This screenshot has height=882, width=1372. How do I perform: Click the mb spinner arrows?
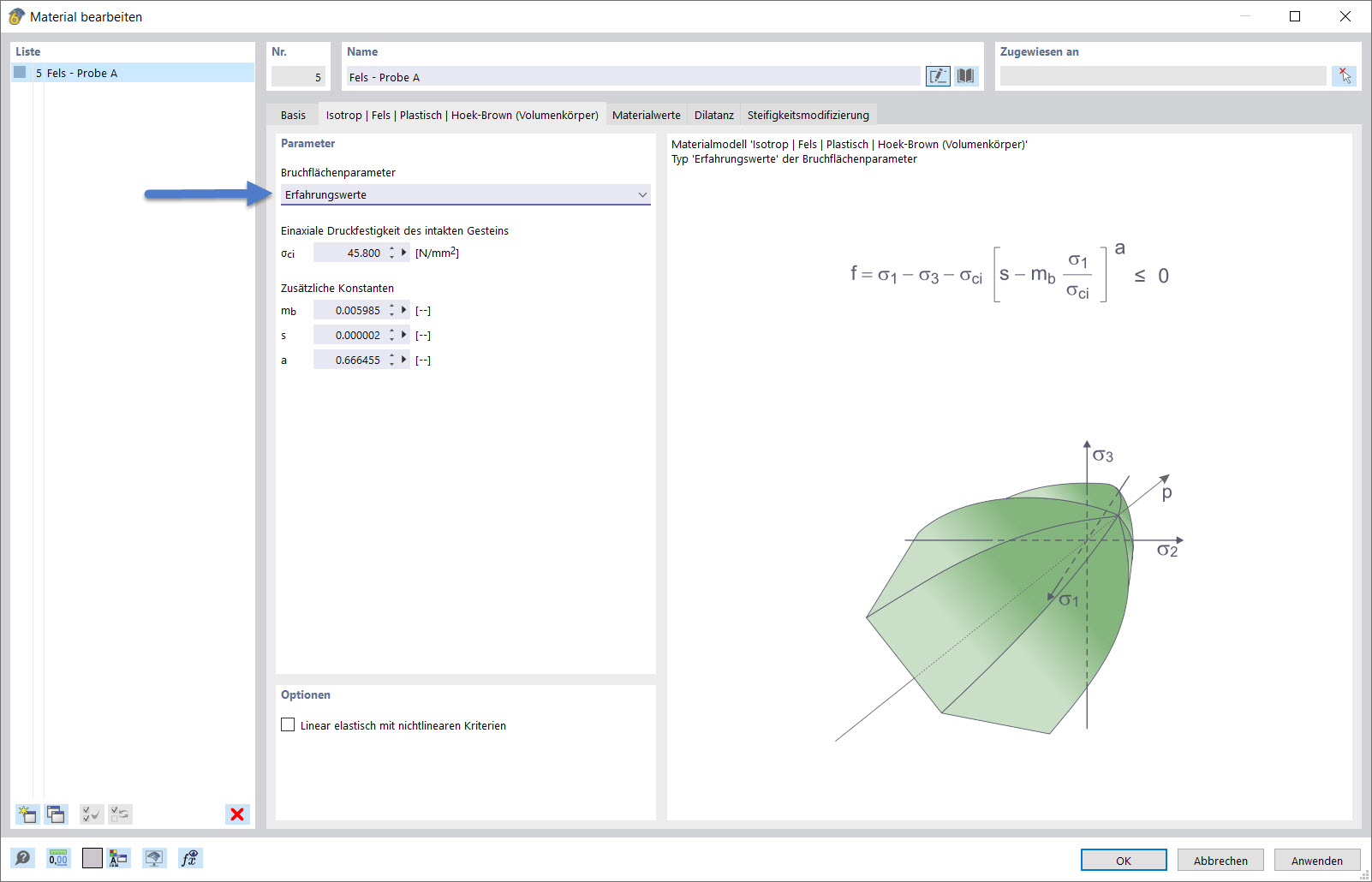[x=392, y=310]
